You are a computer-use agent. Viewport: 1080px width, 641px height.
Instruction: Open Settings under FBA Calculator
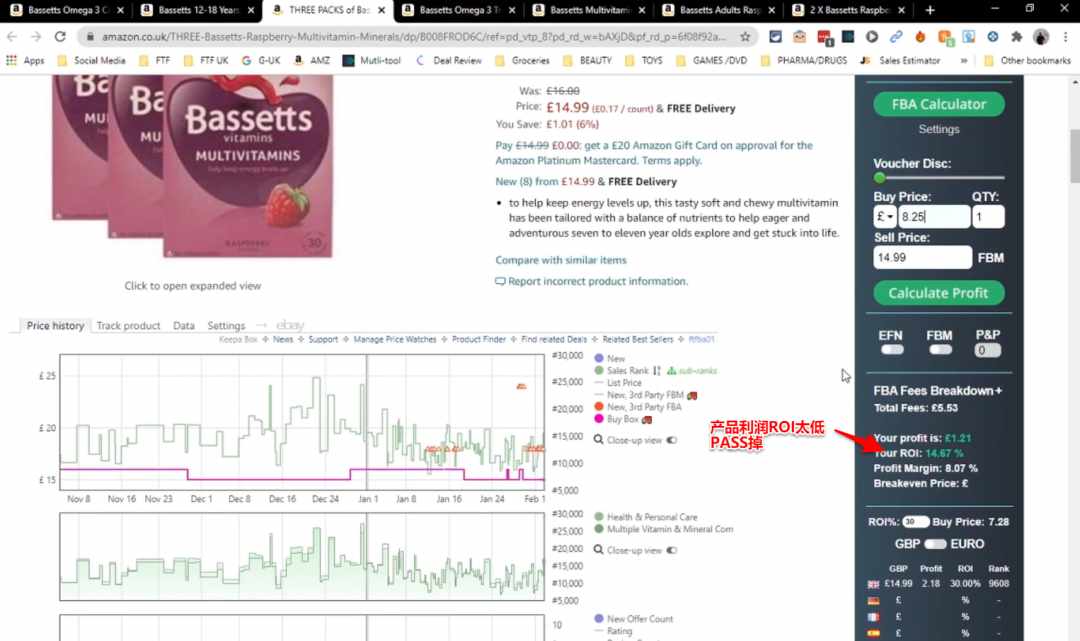point(939,129)
